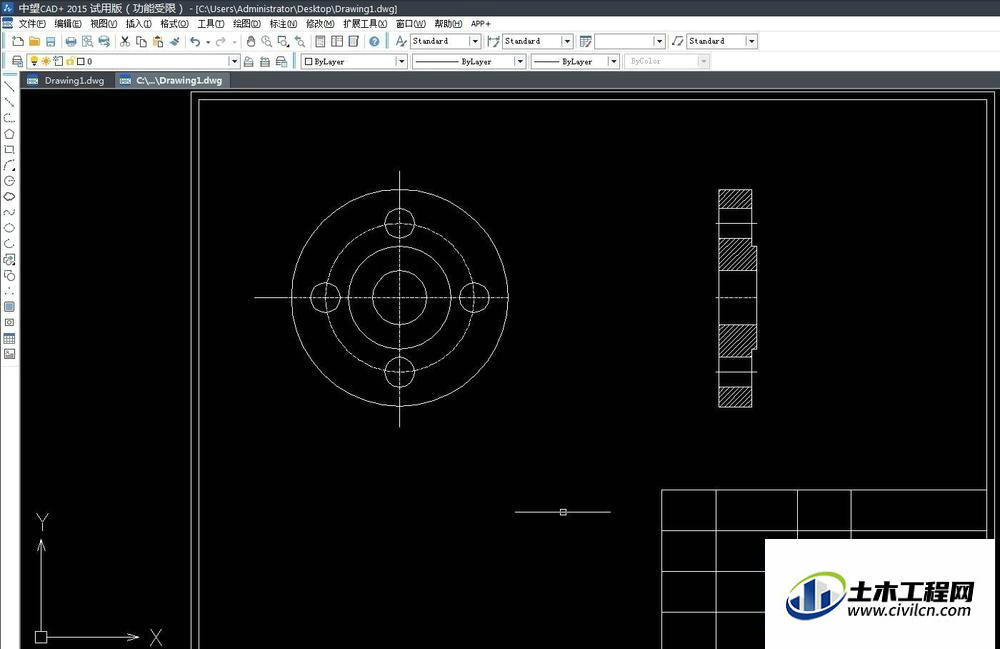The width and height of the screenshot is (1000, 649).
Task: Click the Paste clipboard icon
Action: (x=158, y=41)
